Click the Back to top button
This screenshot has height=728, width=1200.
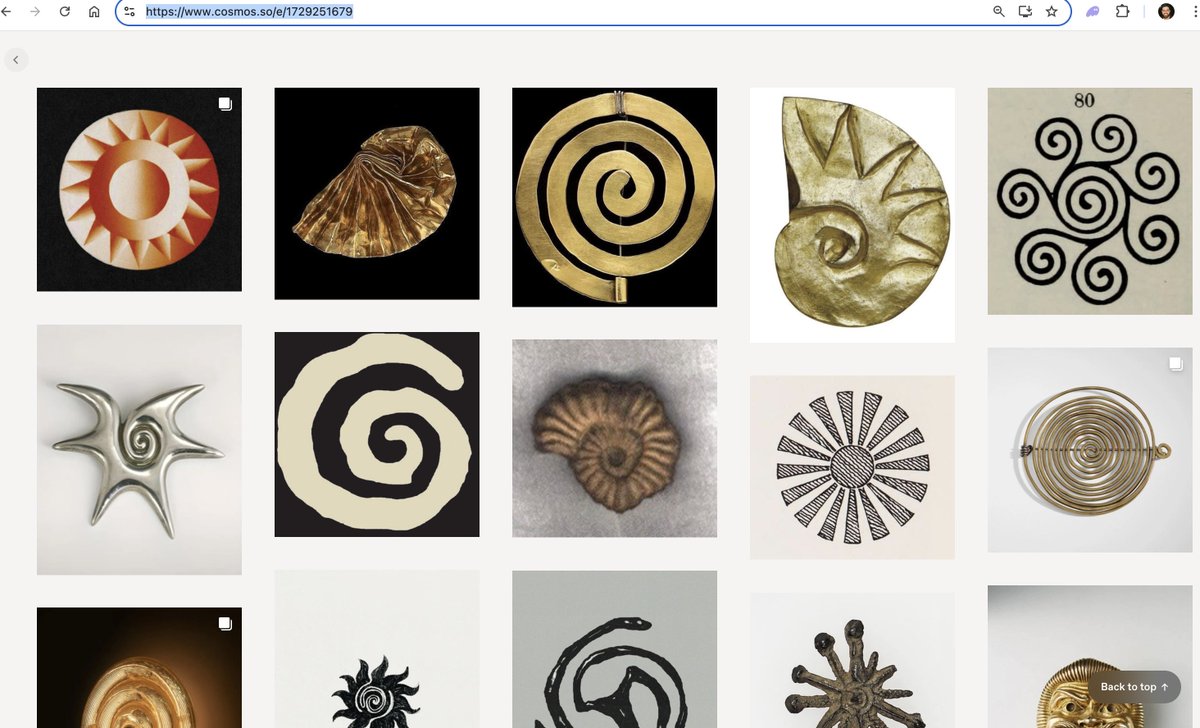tap(1134, 687)
